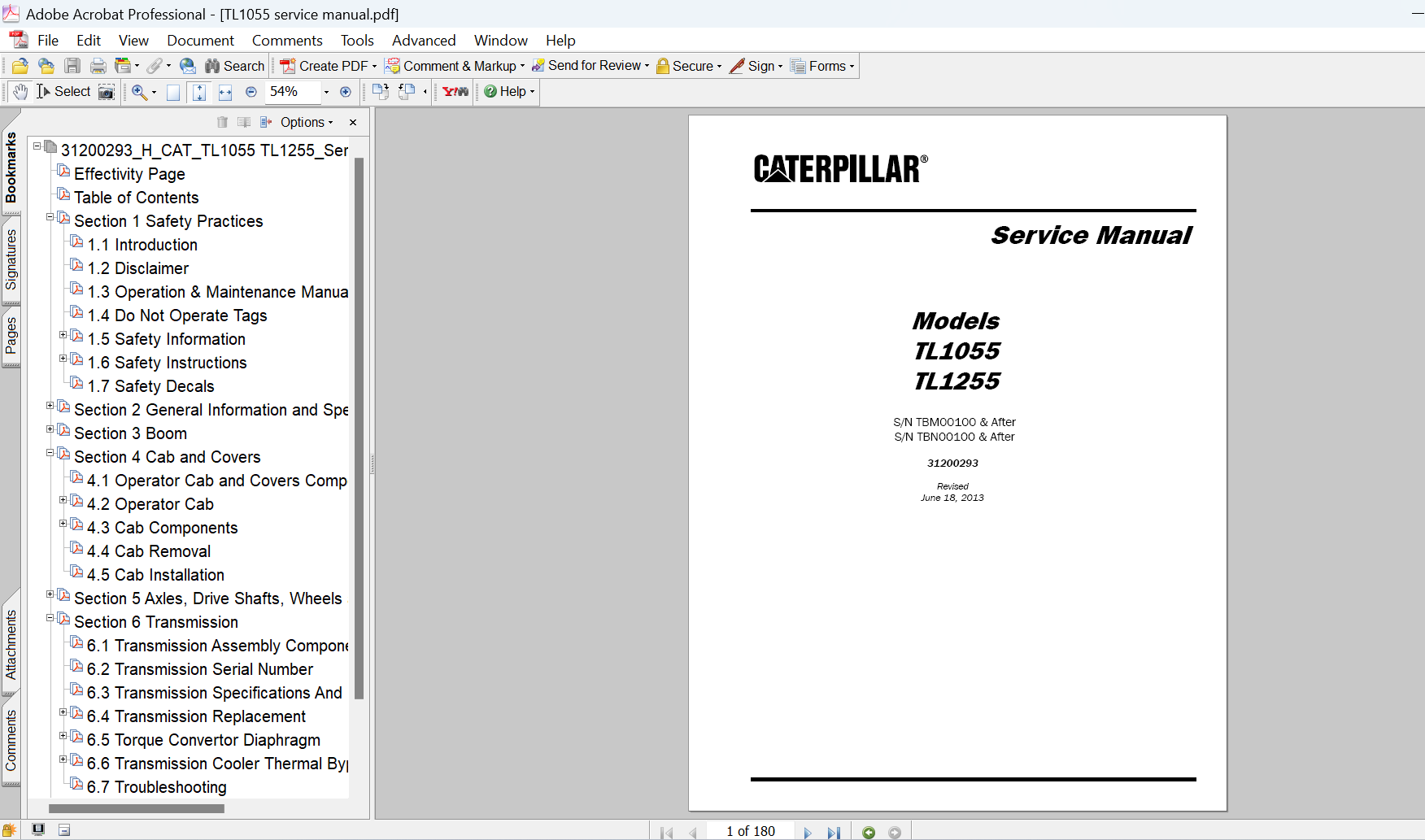Go to previous page arrow

pyautogui.click(x=693, y=832)
